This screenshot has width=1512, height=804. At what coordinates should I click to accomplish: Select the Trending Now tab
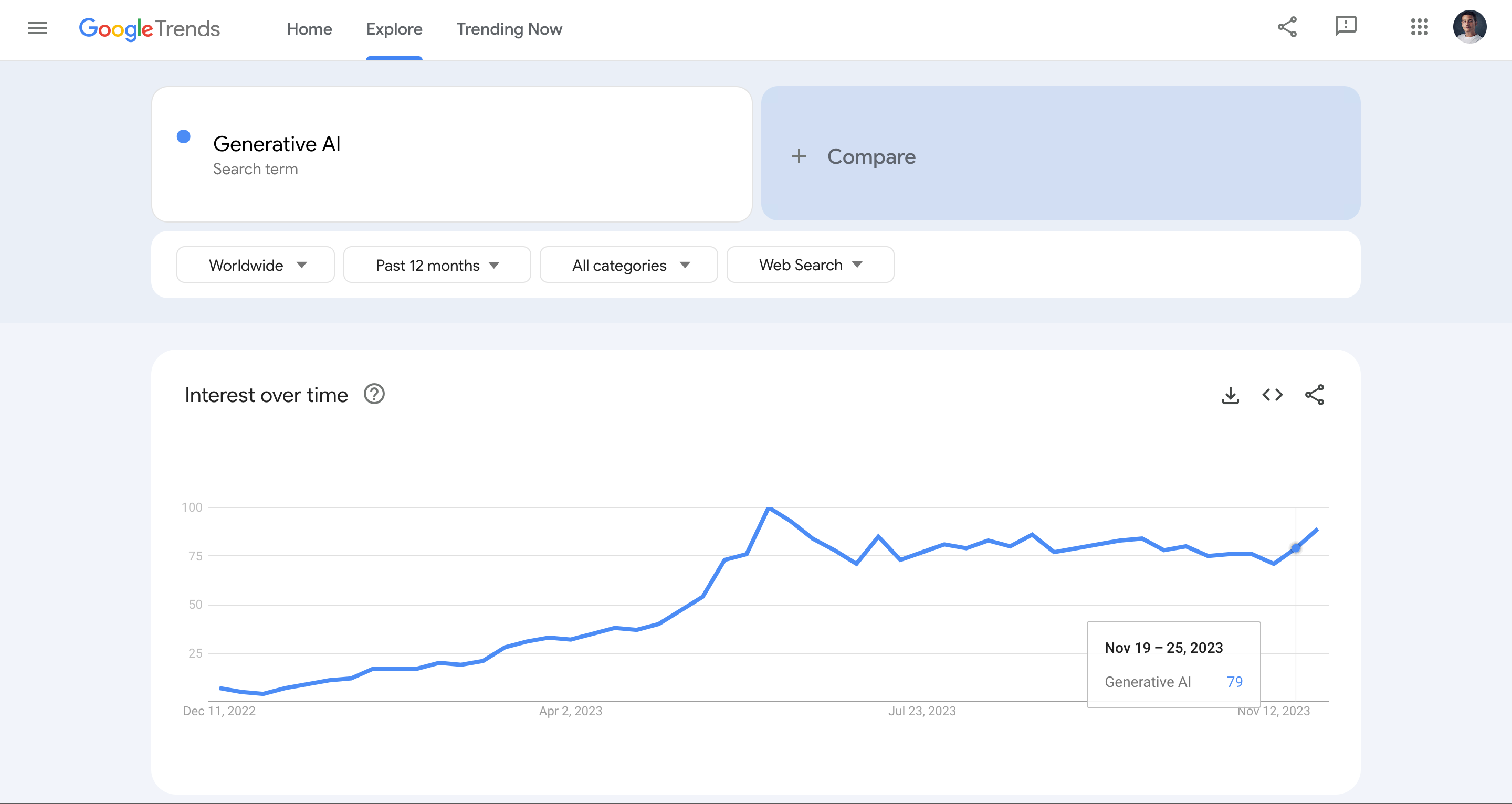[509, 29]
